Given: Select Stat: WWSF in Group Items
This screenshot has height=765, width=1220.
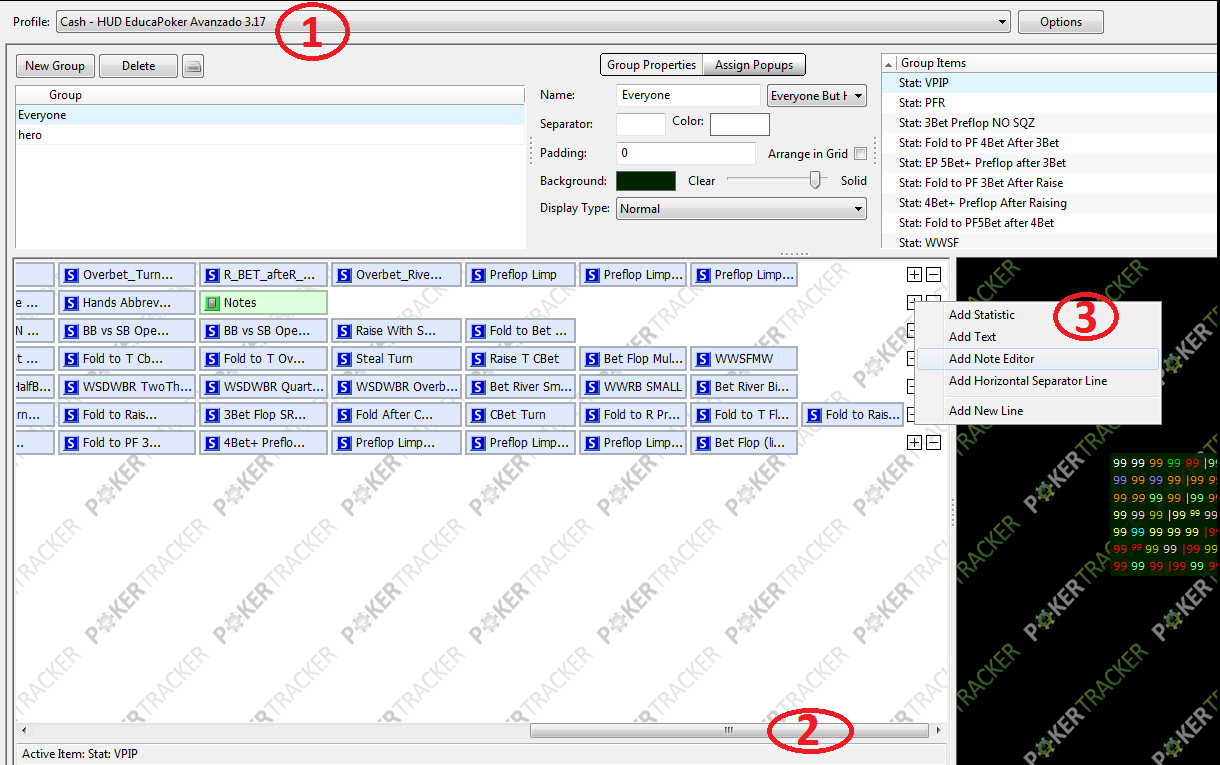Looking at the screenshot, I should pos(1050,243).
